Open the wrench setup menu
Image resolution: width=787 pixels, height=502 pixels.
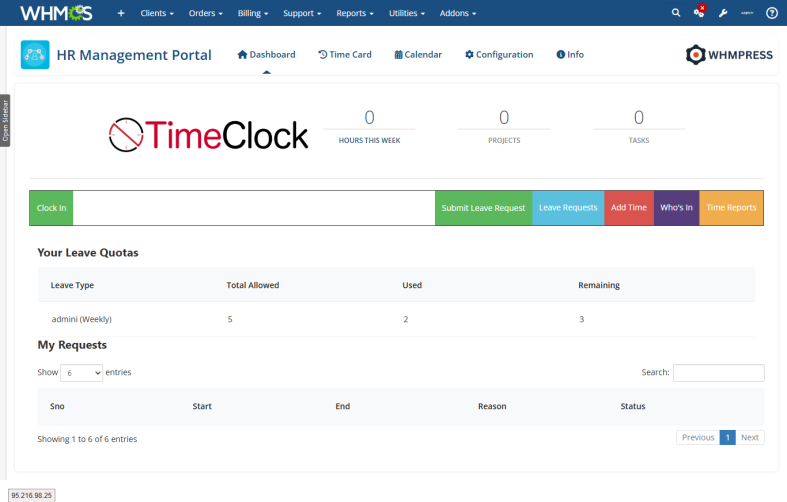[723, 13]
